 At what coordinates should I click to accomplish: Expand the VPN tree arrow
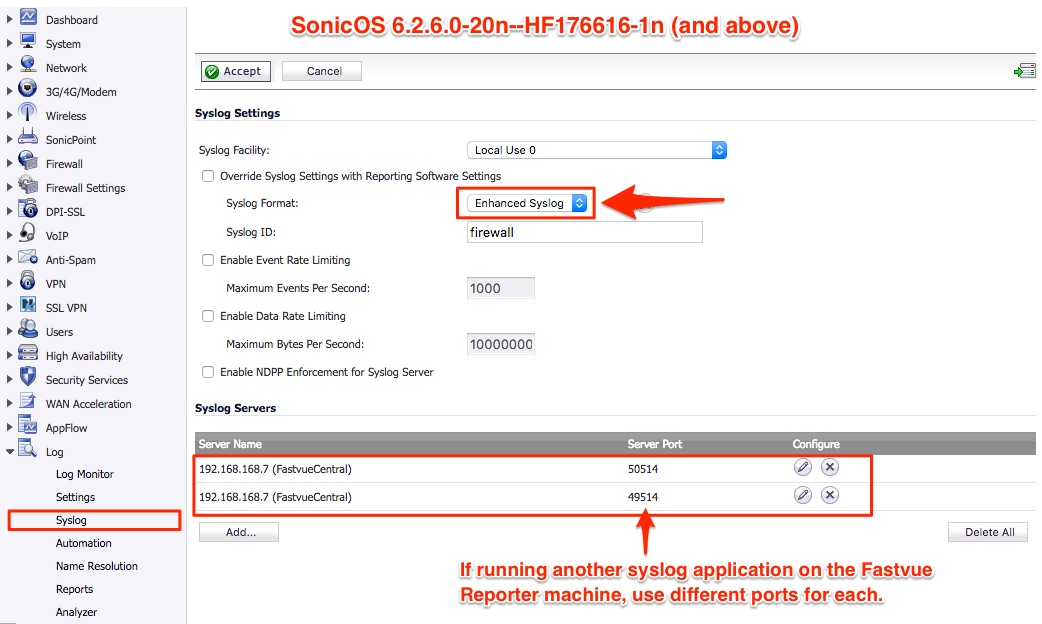tap(9, 283)
